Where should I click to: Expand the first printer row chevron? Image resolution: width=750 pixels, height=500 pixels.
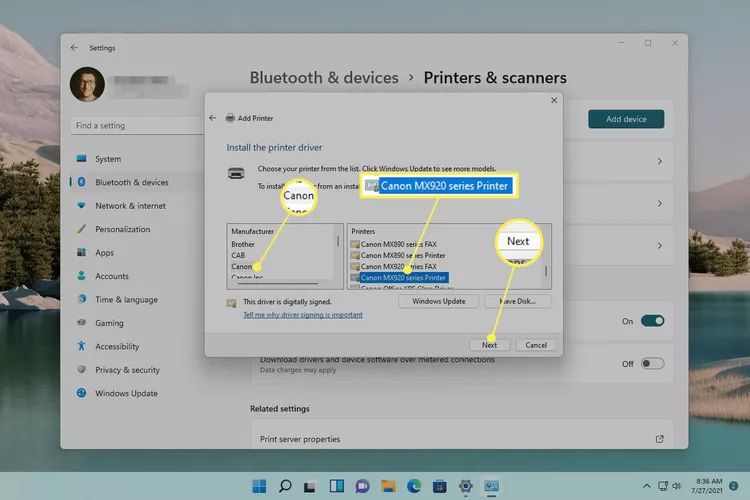[660, 161]
